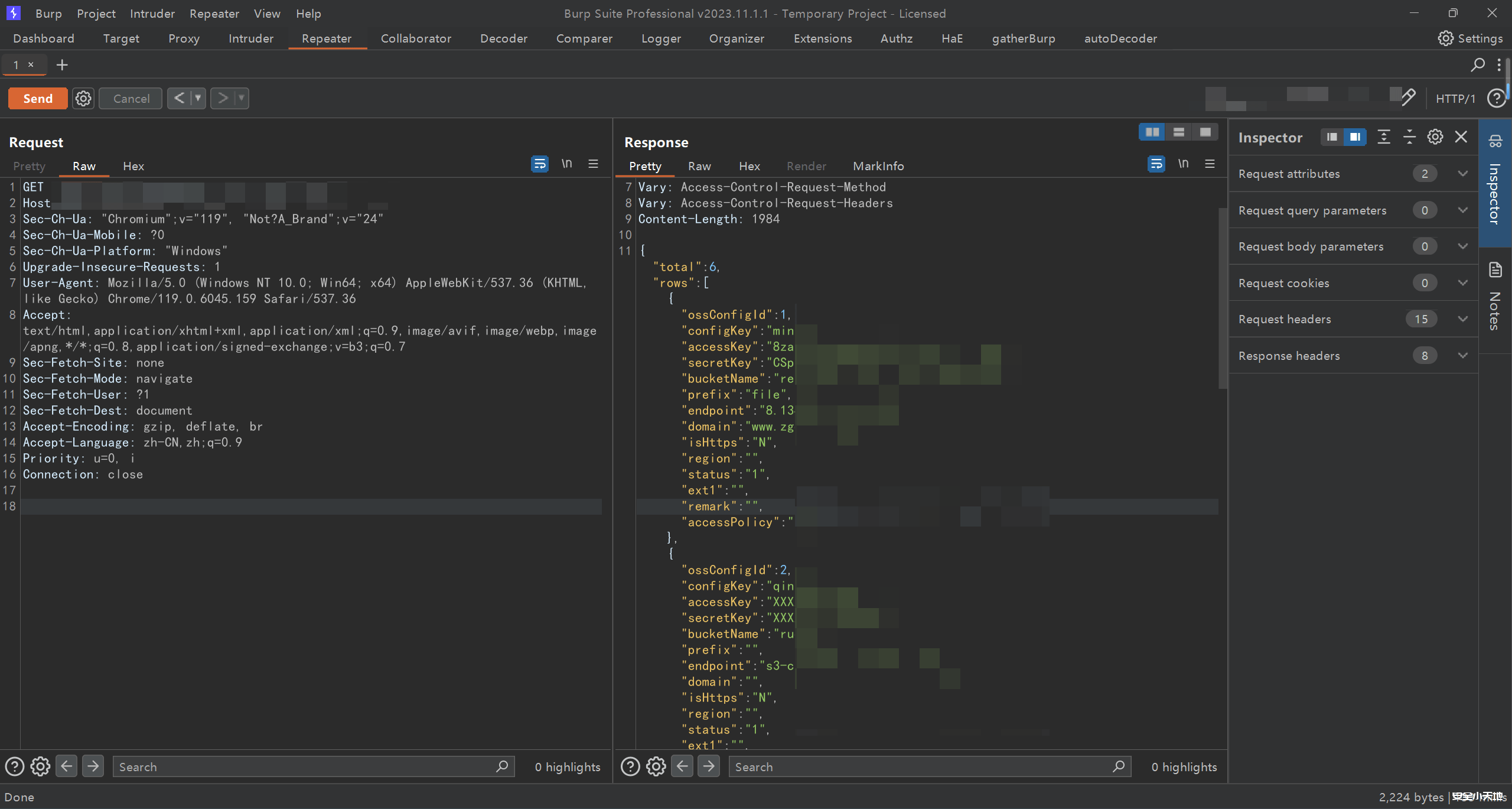Add a new Repeater tab with plus icon
This screenshot has height=809, width=1512.
62,65
